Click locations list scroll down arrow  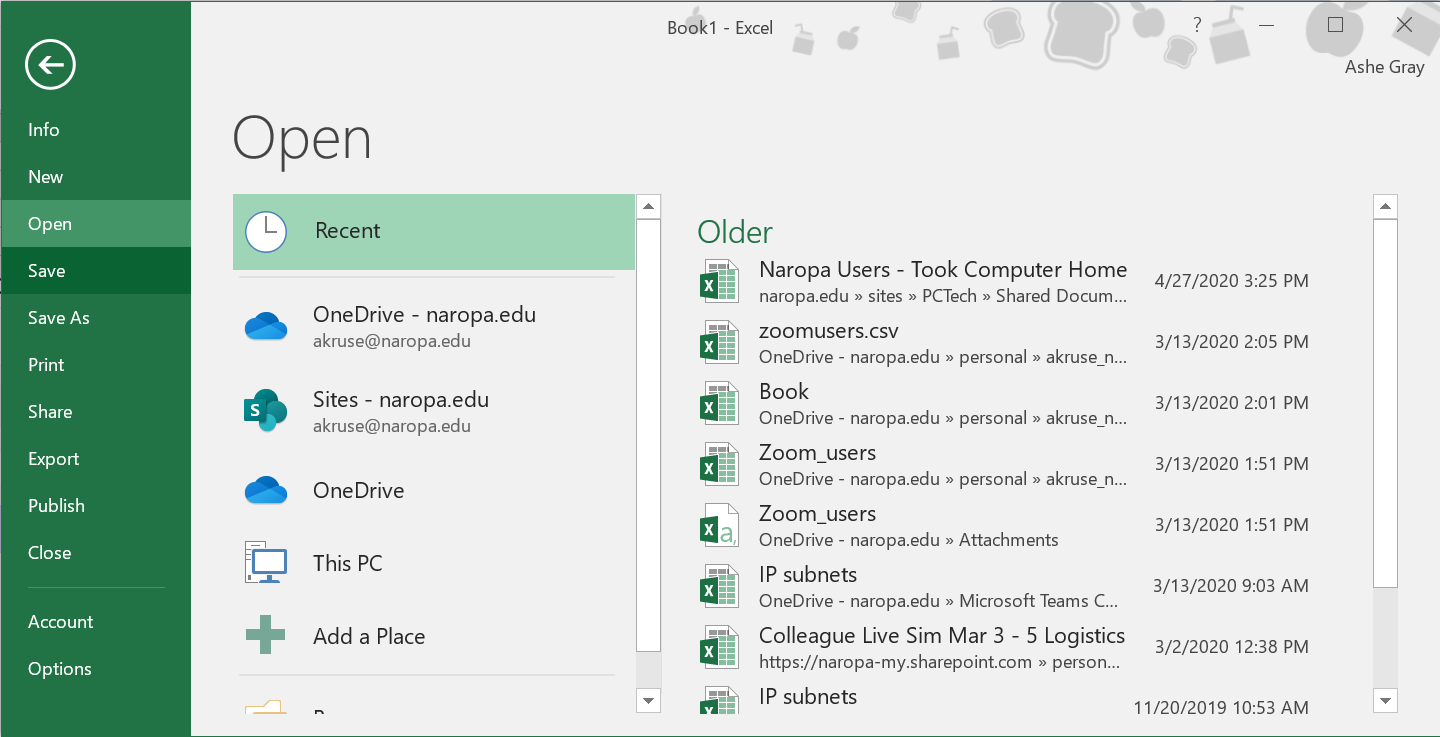pos(648,700)
